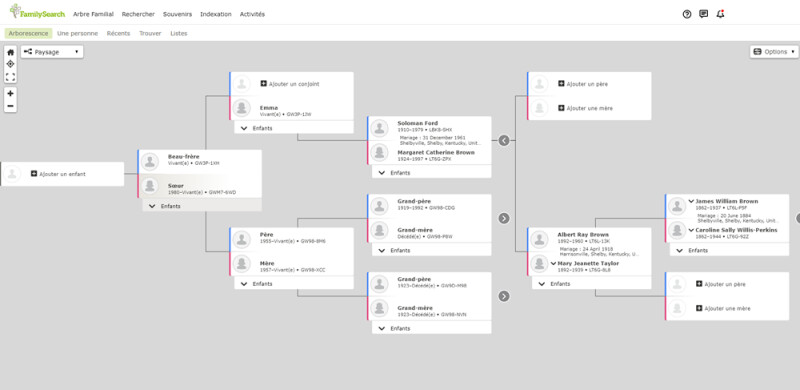Click Mère's portrait avatar

coord(241,263)
